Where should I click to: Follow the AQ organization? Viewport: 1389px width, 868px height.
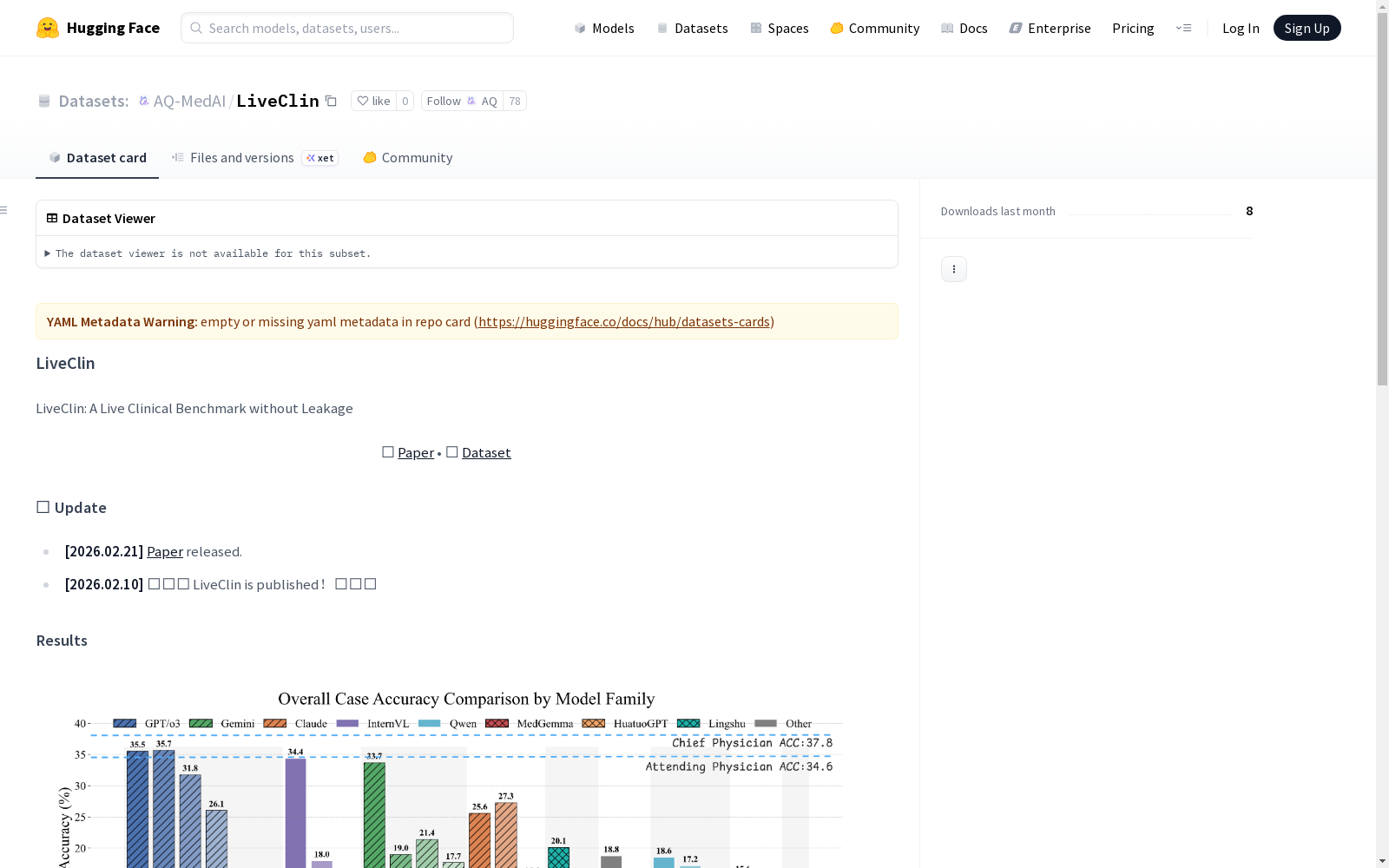pos(462,101)
